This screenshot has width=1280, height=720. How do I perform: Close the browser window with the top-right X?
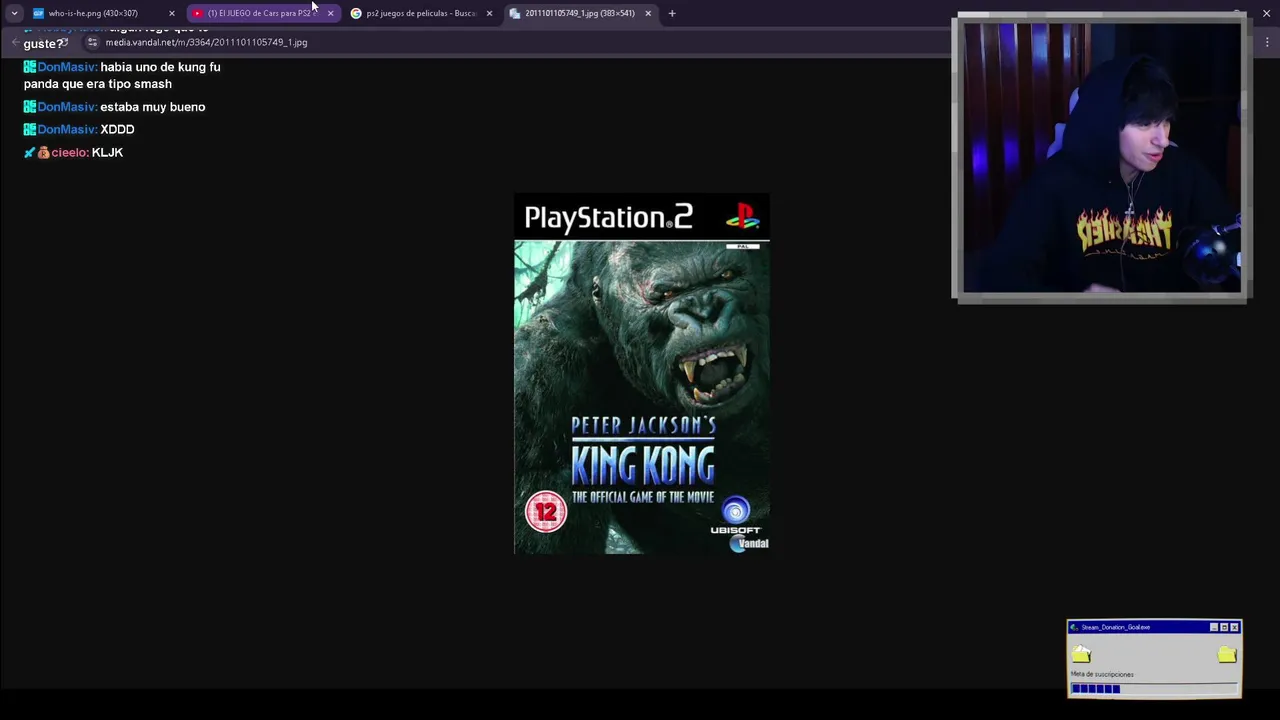(x=1266, y=13)
